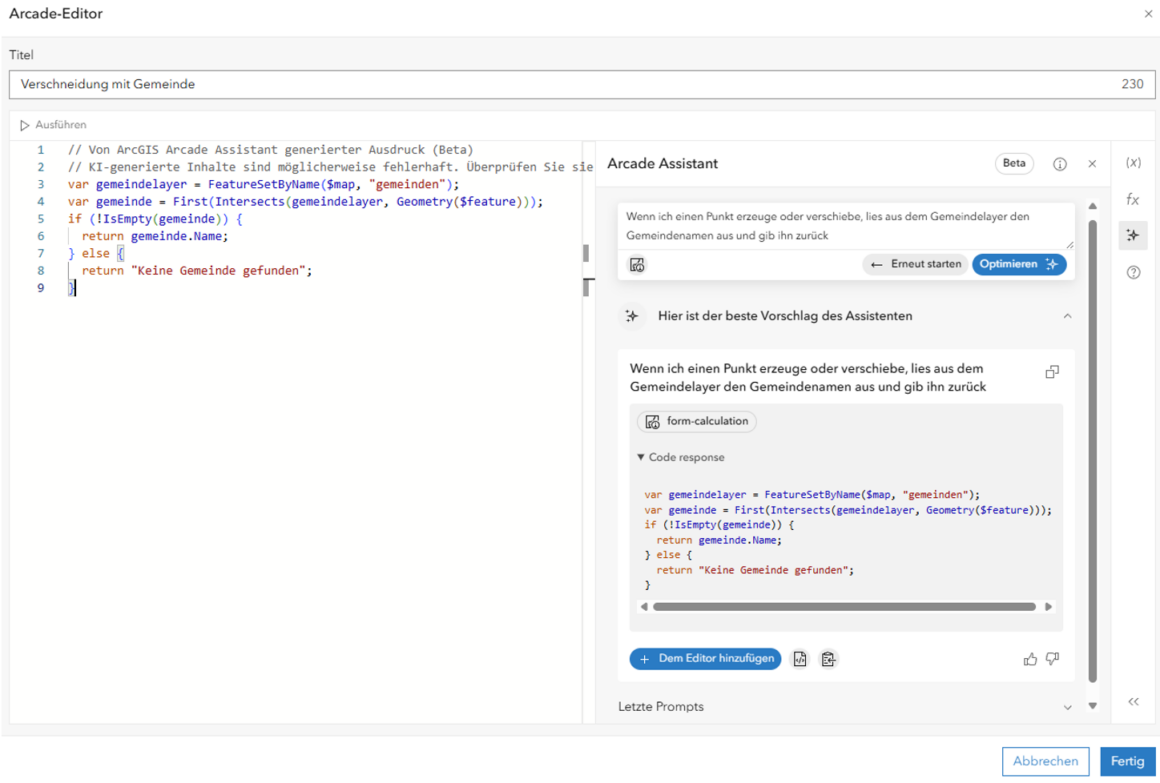1160x783 pixels.
Task: Click the form-calculation profile icon below the prompt
Action: (637, 265)
